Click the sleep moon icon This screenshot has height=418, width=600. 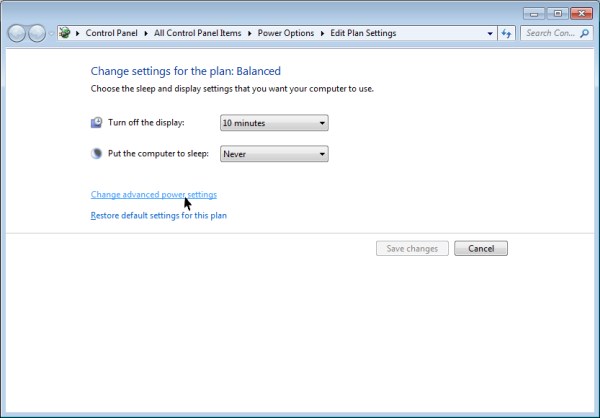click(x=96, y=153)
